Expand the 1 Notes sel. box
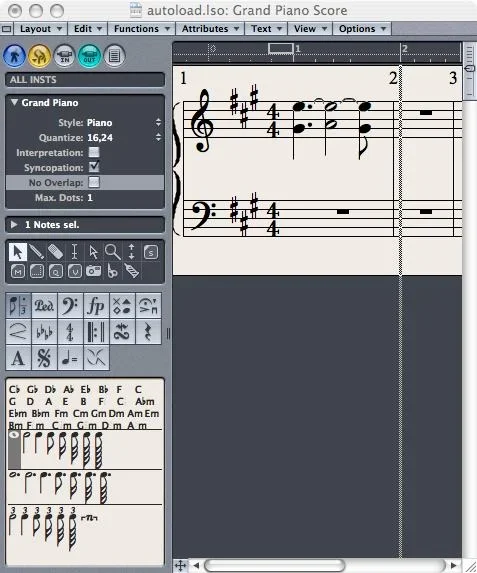 point(14,224)
